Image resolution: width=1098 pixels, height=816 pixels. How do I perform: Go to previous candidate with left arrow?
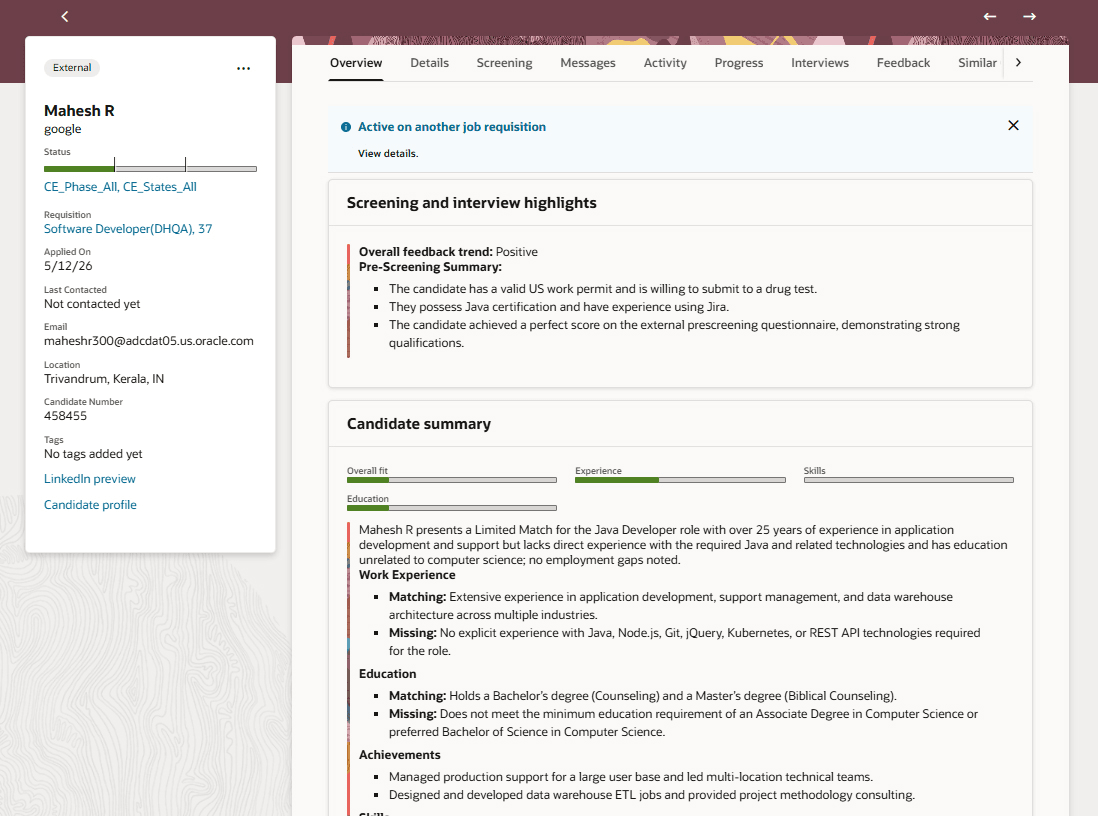pyautogui.click(x=989, y=16)
